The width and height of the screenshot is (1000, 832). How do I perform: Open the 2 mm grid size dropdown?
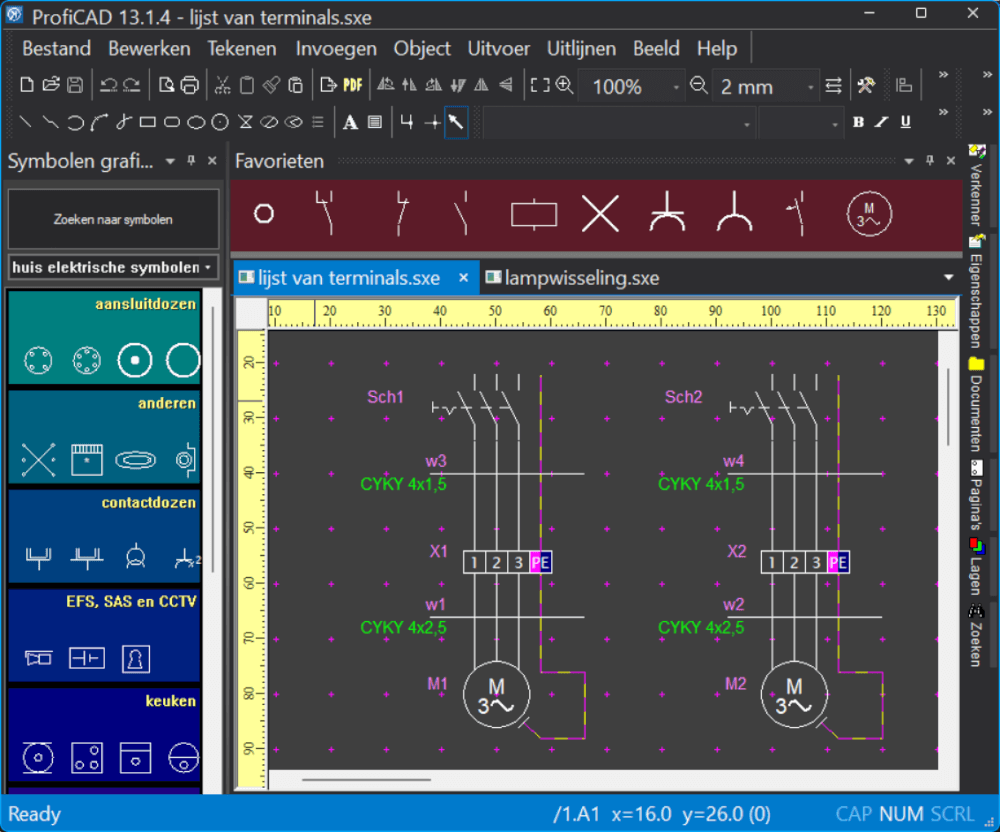tap(811, 87)
